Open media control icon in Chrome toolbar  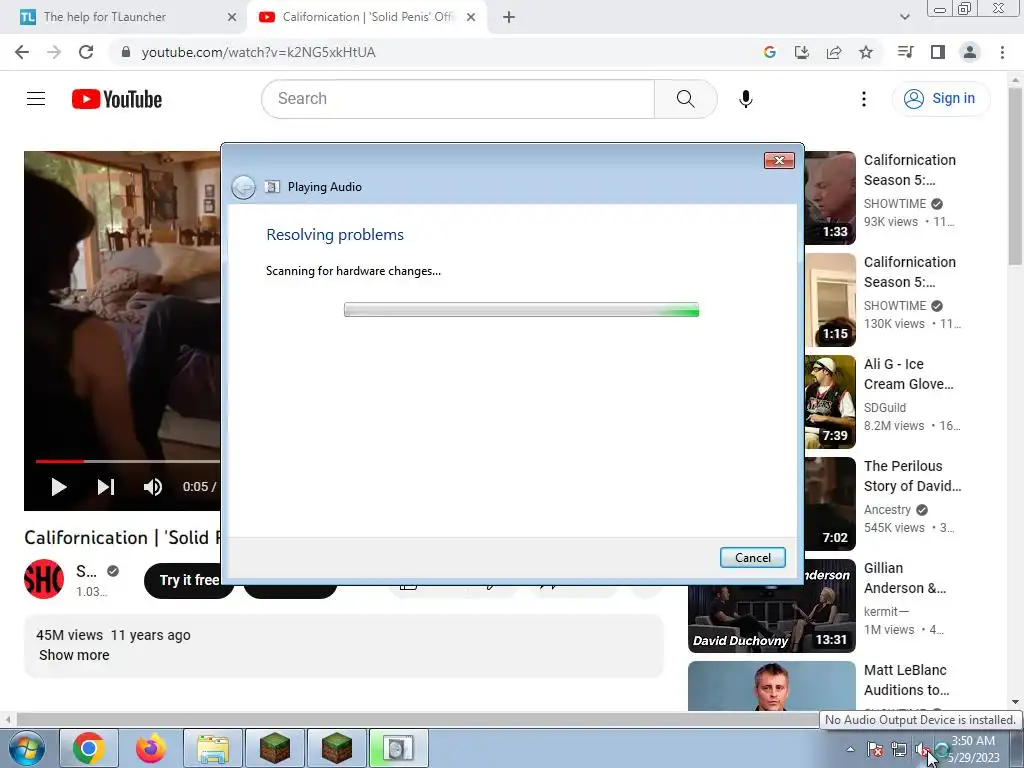905,52
